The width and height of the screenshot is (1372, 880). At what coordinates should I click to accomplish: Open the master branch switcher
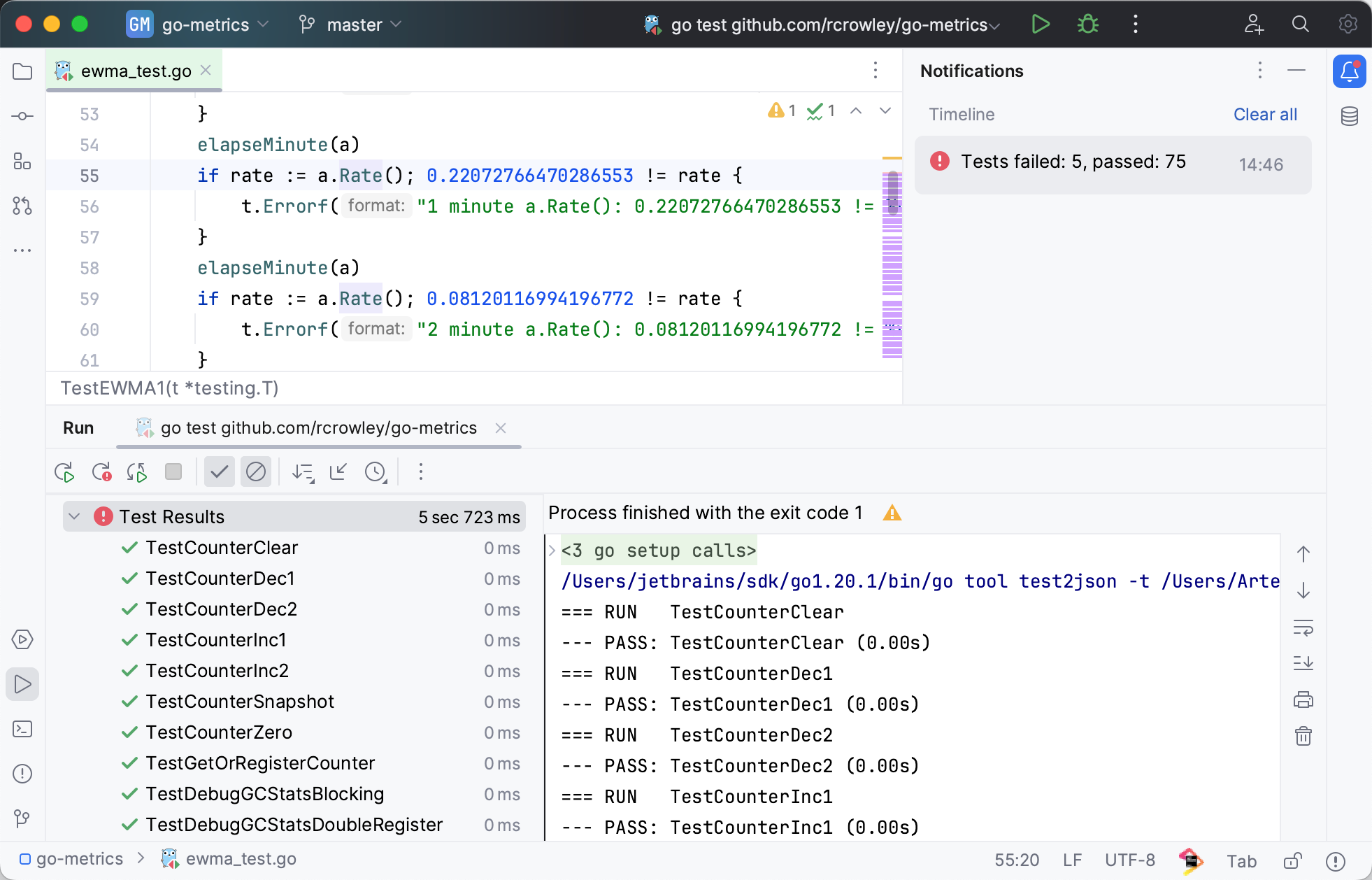[350, 24]
